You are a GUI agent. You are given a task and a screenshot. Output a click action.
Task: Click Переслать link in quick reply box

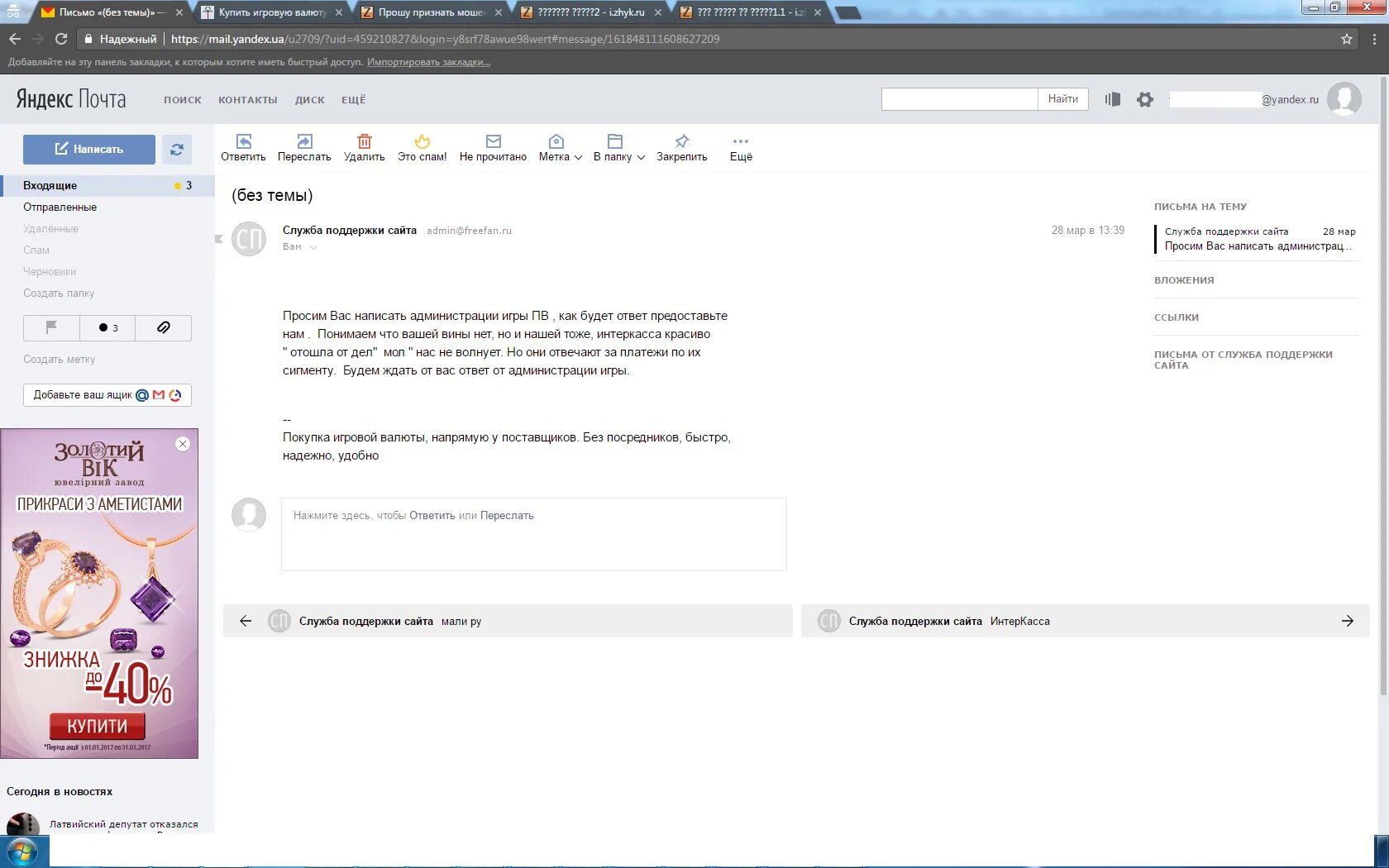(507, 515)
